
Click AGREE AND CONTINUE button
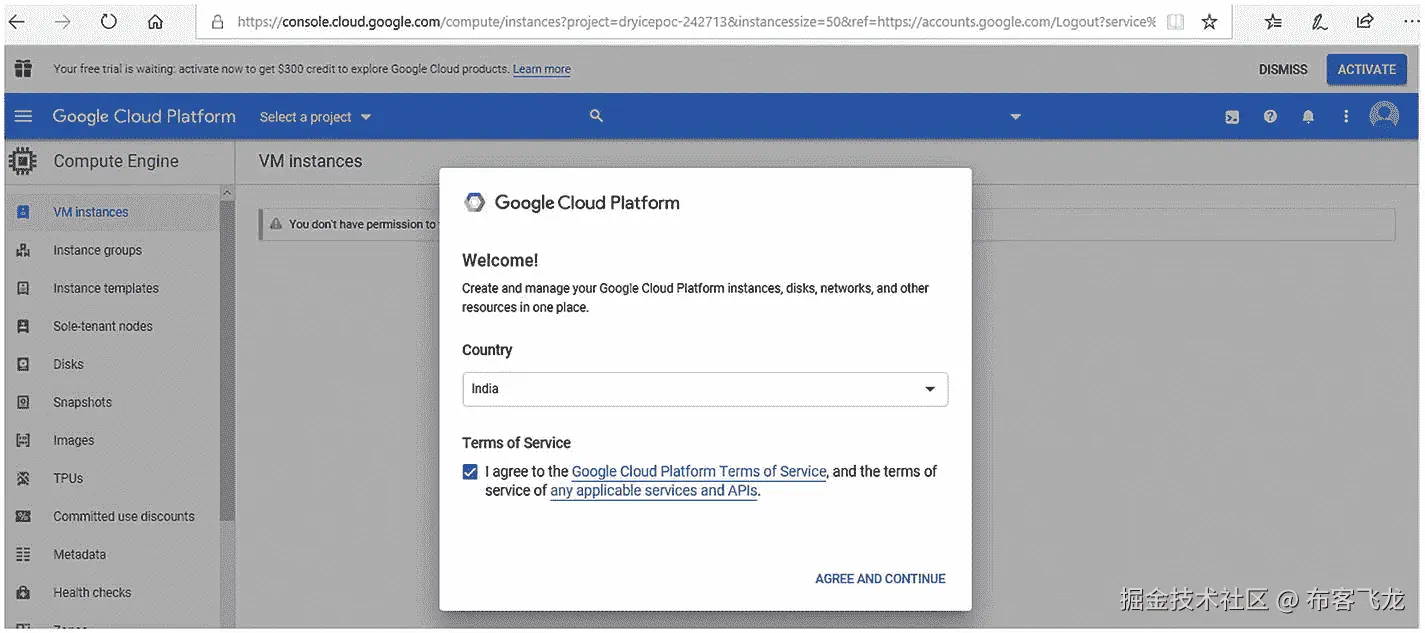pos(880,579)
